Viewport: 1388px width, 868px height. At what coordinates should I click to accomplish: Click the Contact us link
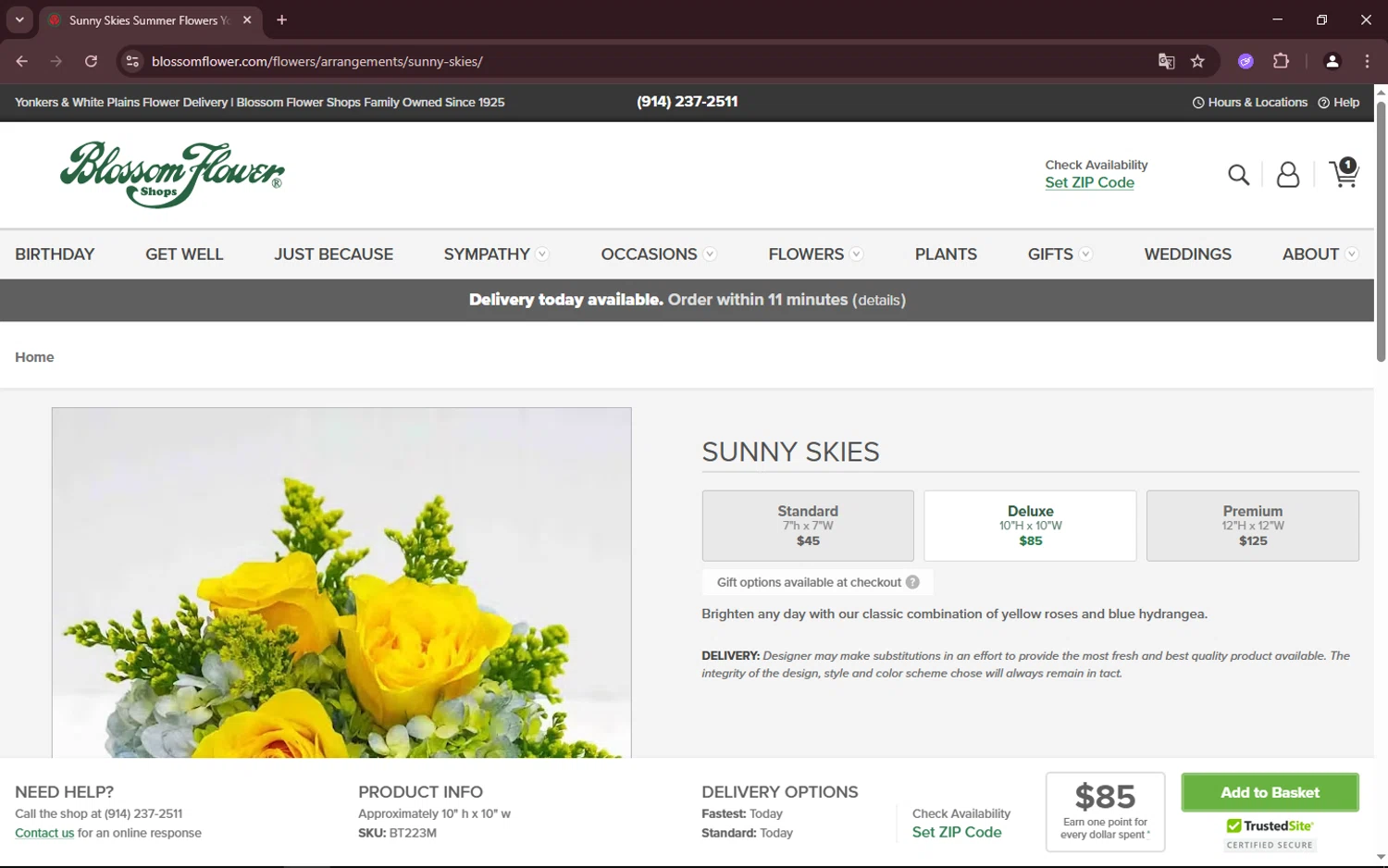(x=44, y=833)
